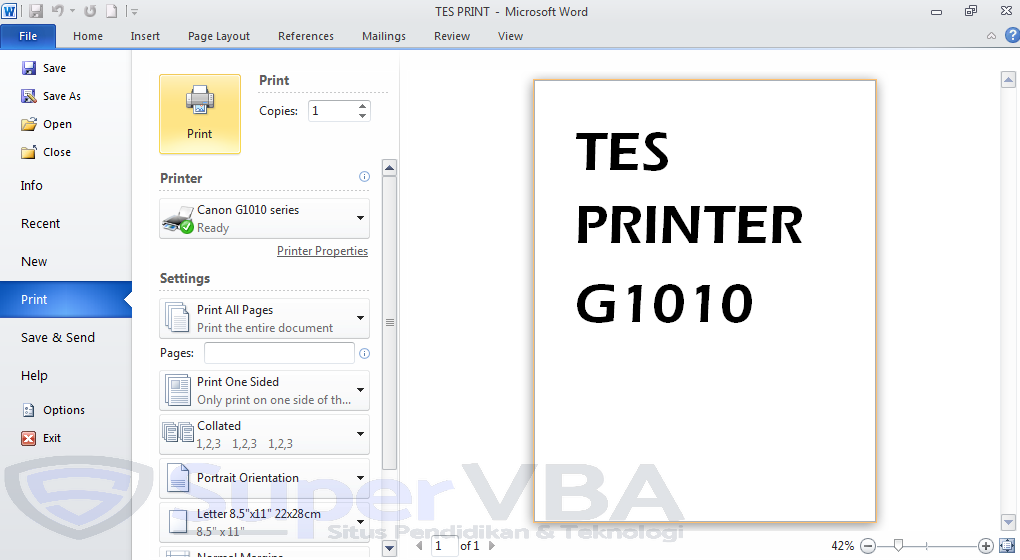Increase copies with the up arrow
Screen dimensions: 1020x560
(363, 105)
